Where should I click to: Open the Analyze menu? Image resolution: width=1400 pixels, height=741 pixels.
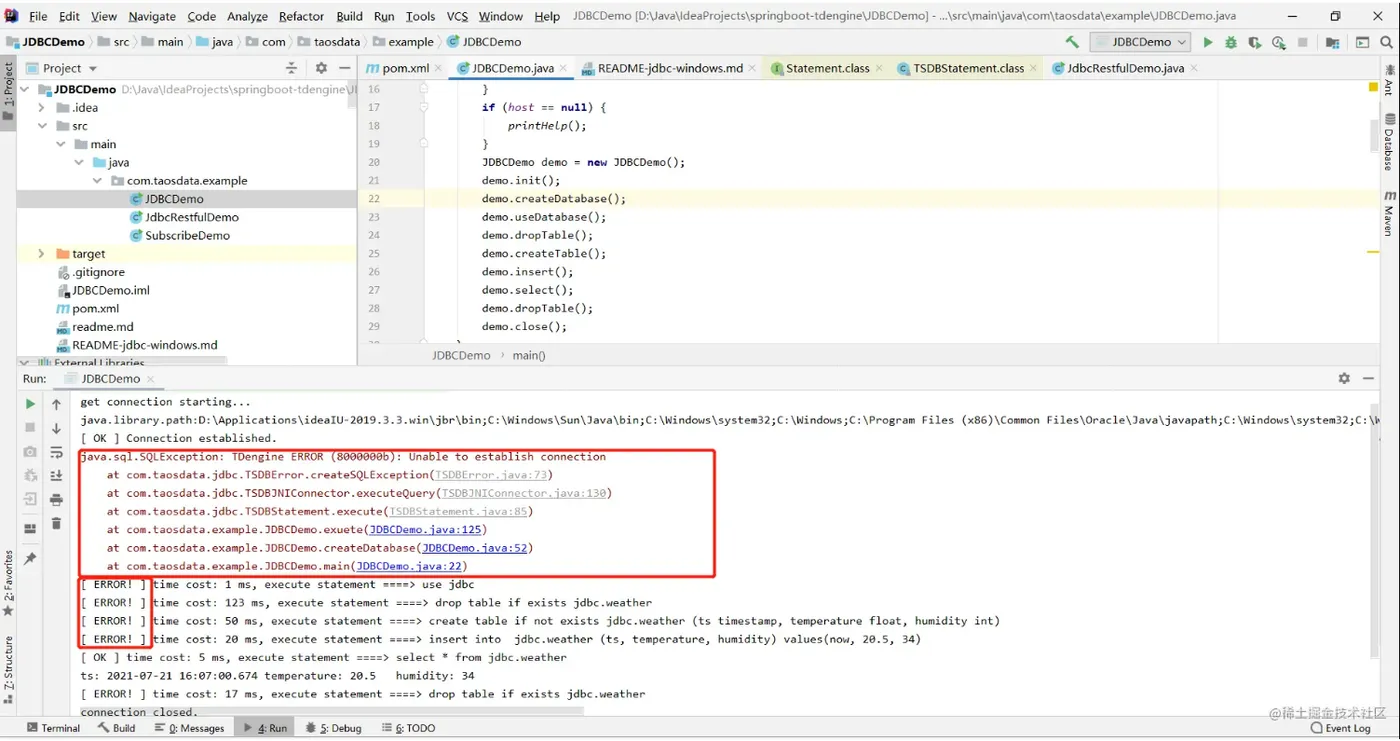click(247, 16)
